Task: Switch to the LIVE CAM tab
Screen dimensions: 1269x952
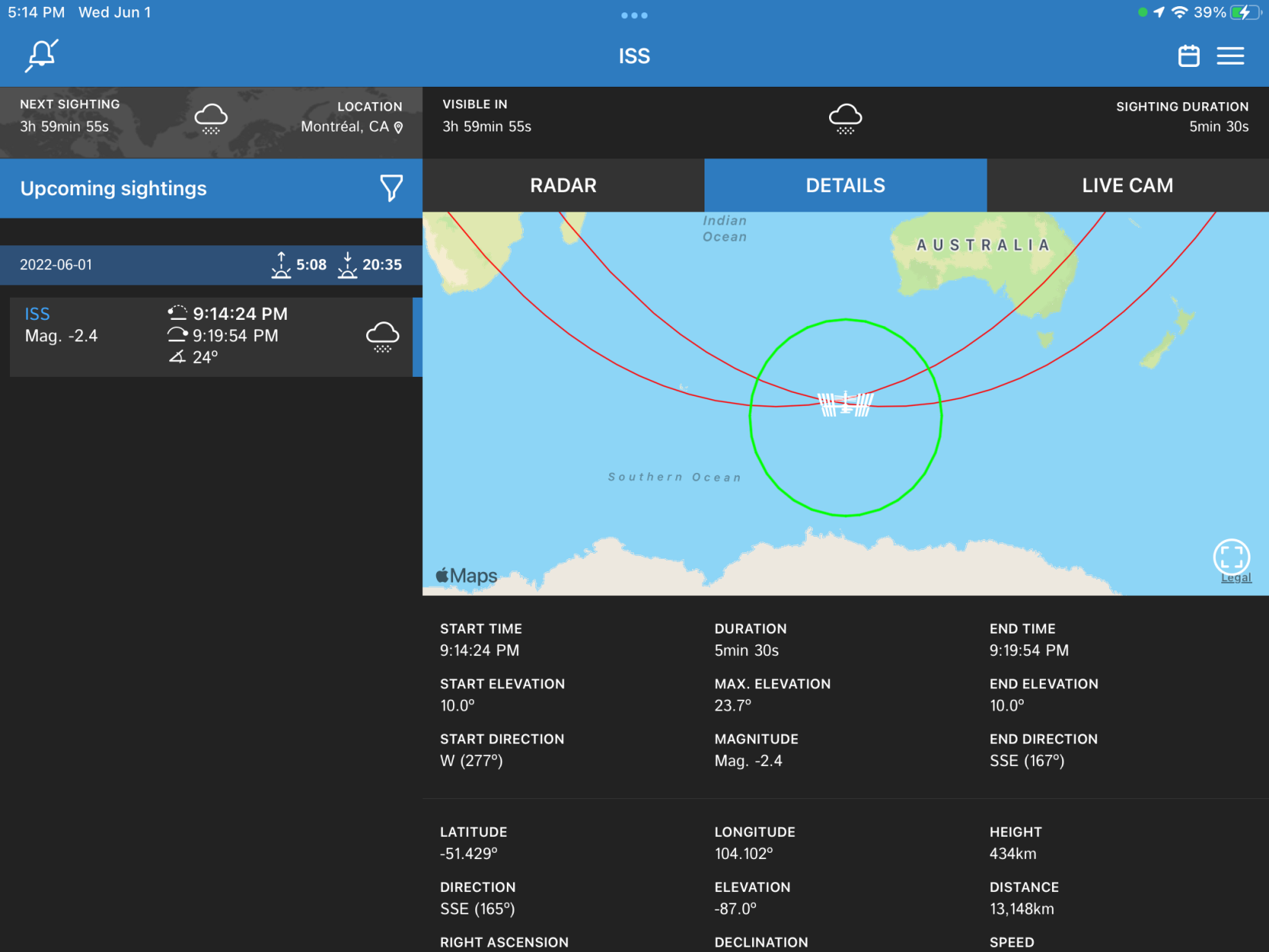Action: pos(1127,185)
